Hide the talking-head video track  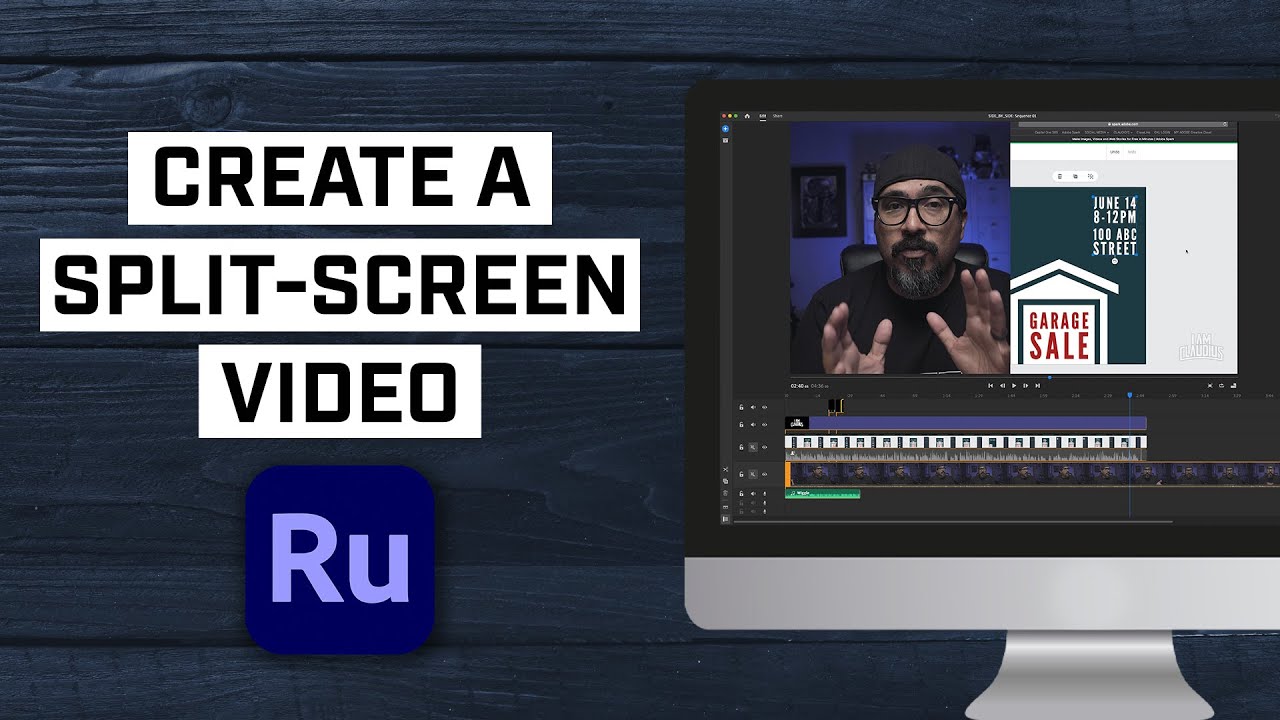click(x=765, y=474)
